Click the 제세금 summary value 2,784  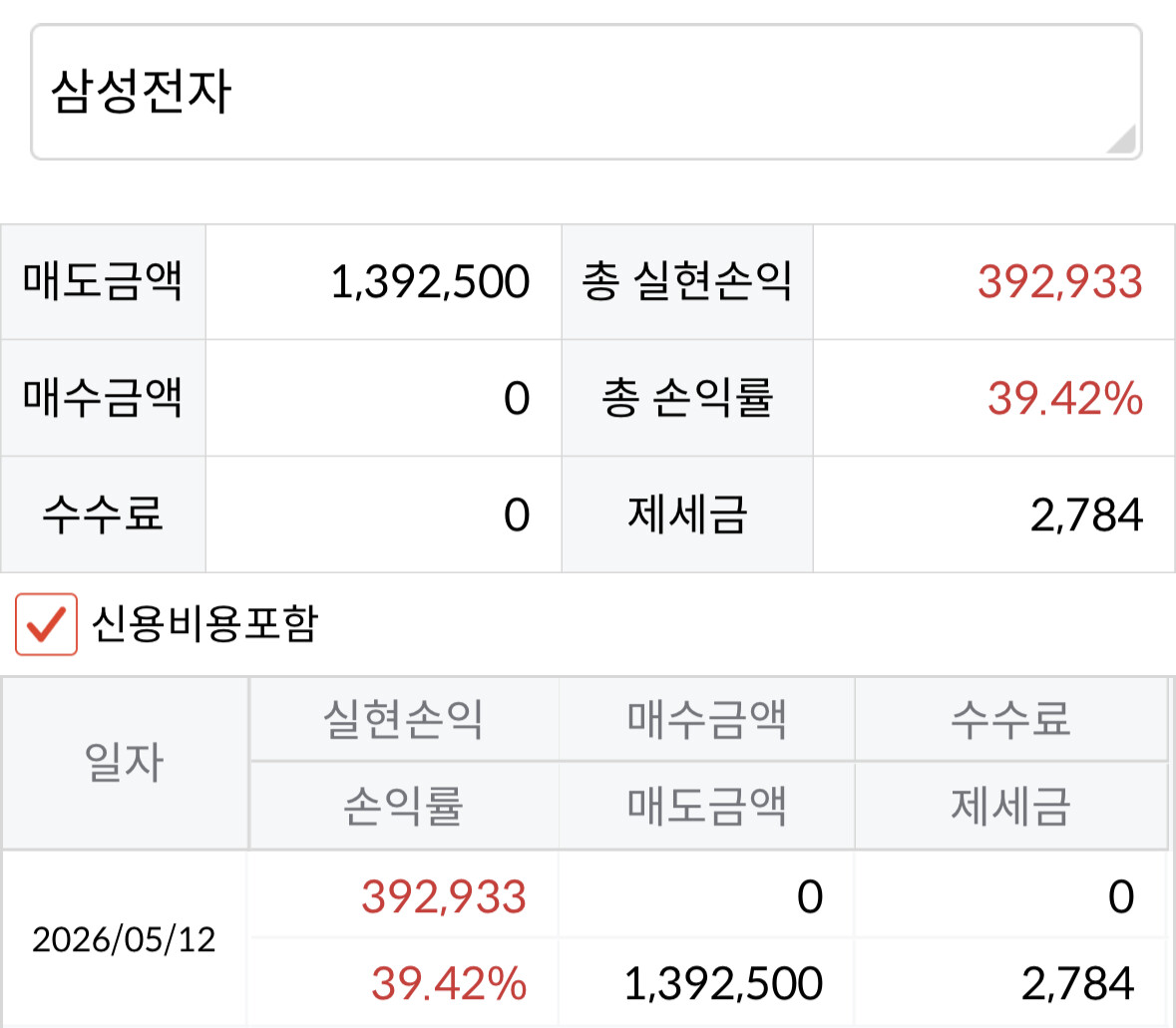1086,514
